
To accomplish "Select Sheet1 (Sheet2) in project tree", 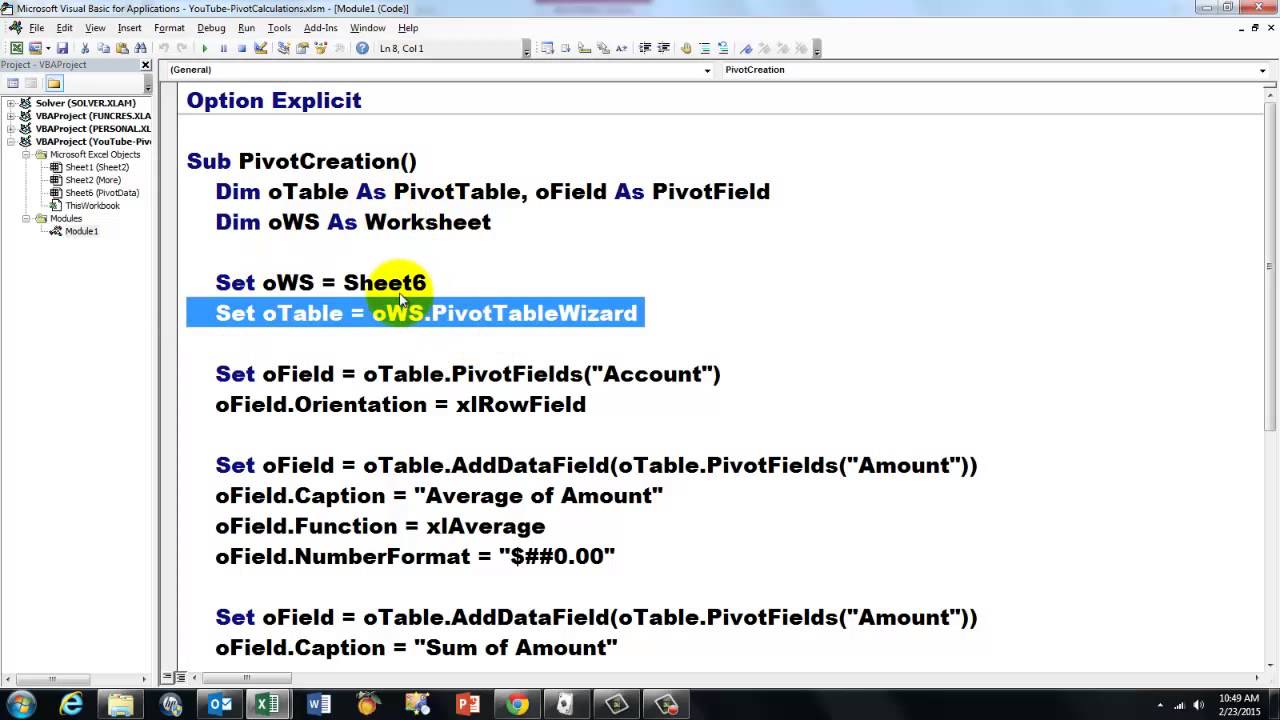I will coord(96,167).
